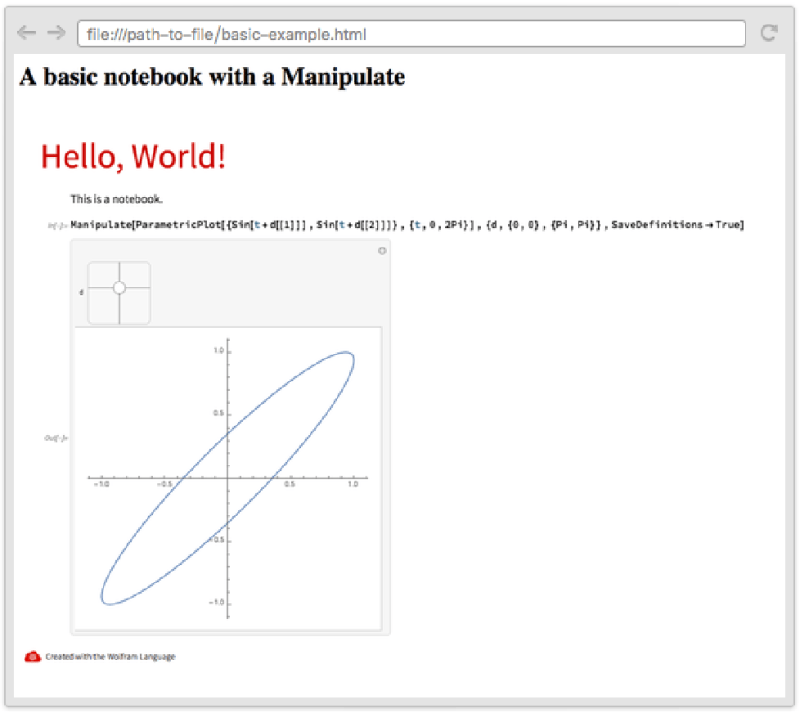Open the Created with the Wolfram Language link
This screenshot has width=800, height=713.
pos(110,657)
